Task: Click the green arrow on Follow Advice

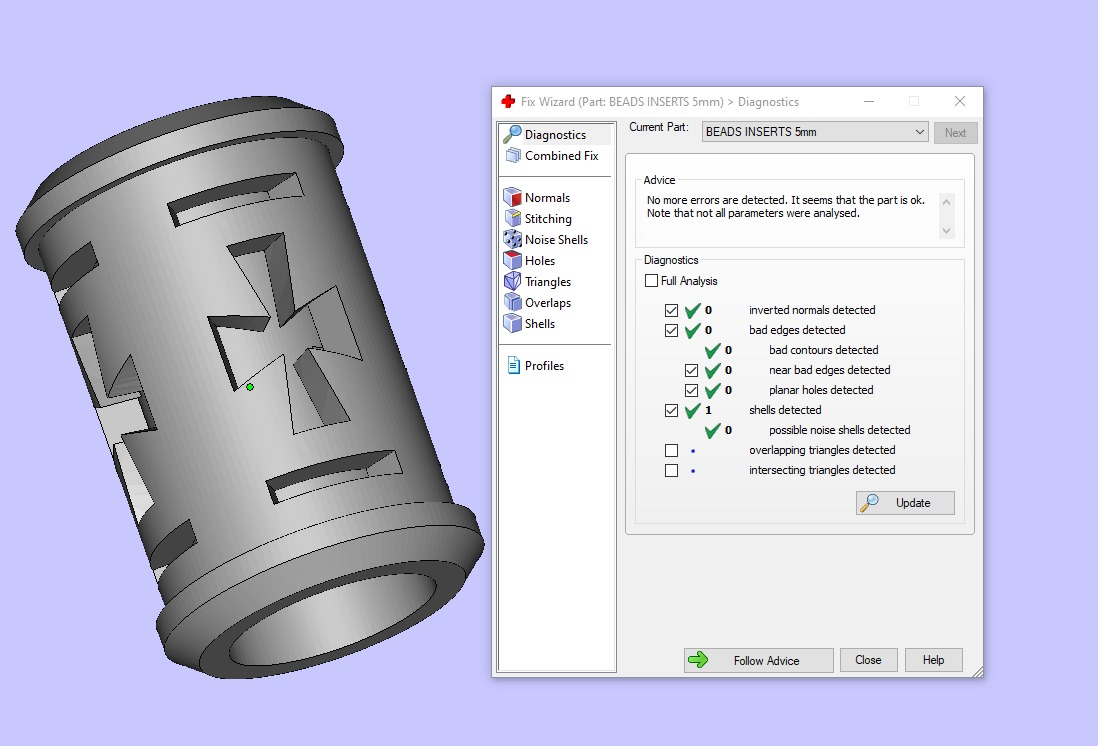Action: [x=698, y=660]
